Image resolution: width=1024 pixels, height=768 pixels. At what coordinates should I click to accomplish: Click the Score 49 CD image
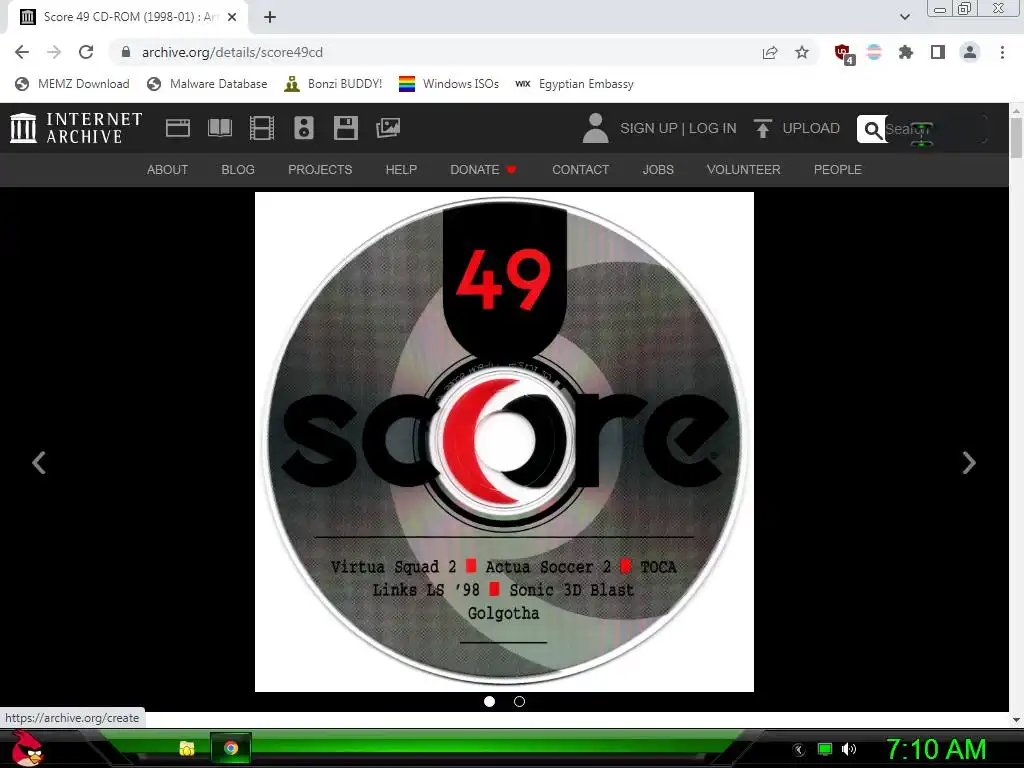click(x=504, y=441)
